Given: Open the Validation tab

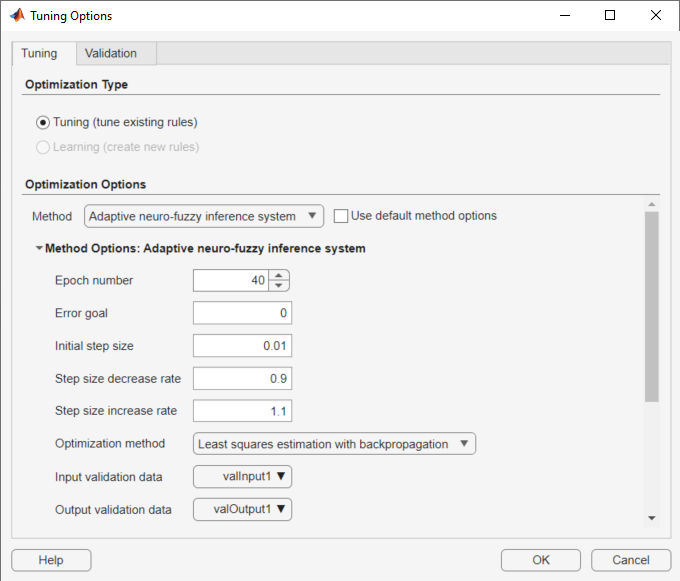Looking at the screenshot, I should tap(116, 53).
